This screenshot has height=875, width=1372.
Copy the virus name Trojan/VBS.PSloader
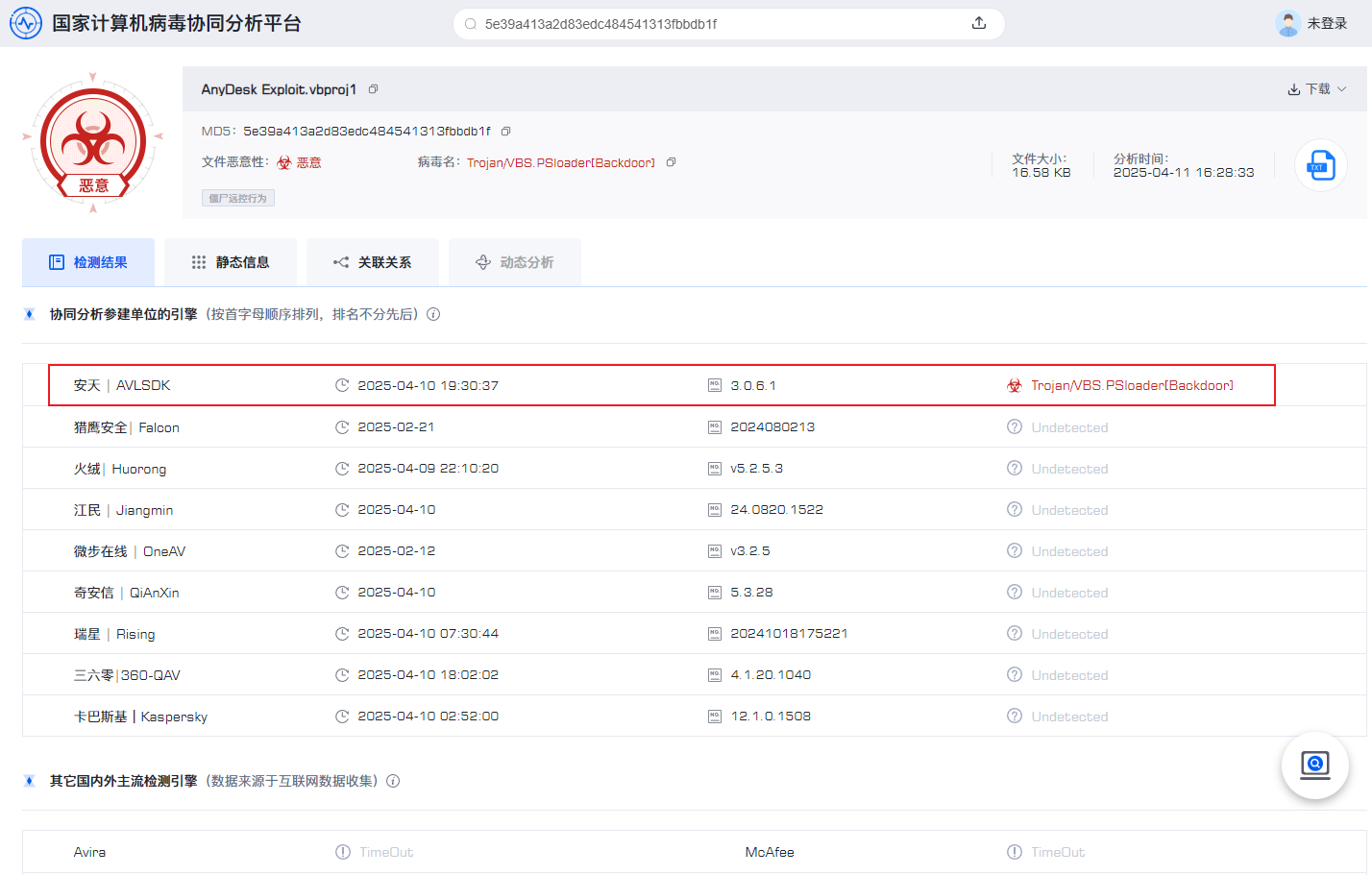671,162
